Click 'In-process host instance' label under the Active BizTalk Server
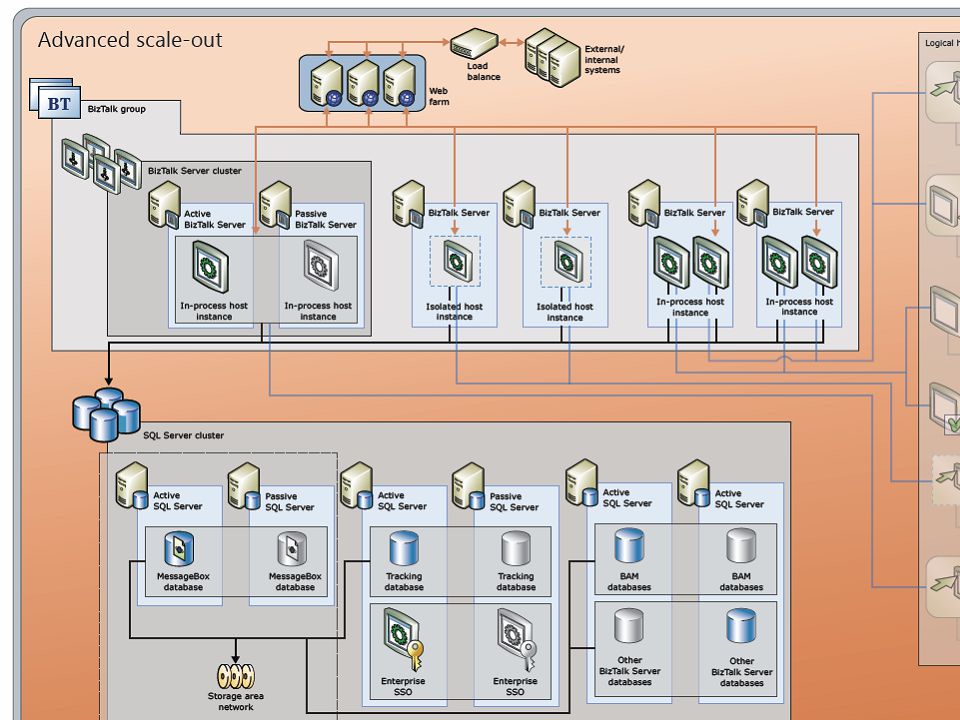Image resolution: width=960 pixels, height=720 pixels. (x=214, y=311)
